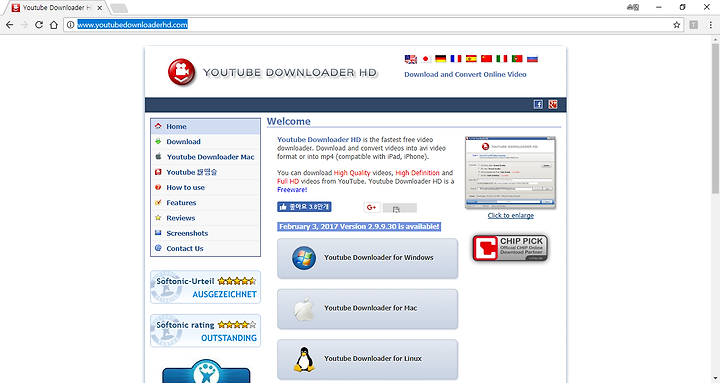Go back using browser back arrow
This screenshot has width=720, height=383.
point(10,25)
